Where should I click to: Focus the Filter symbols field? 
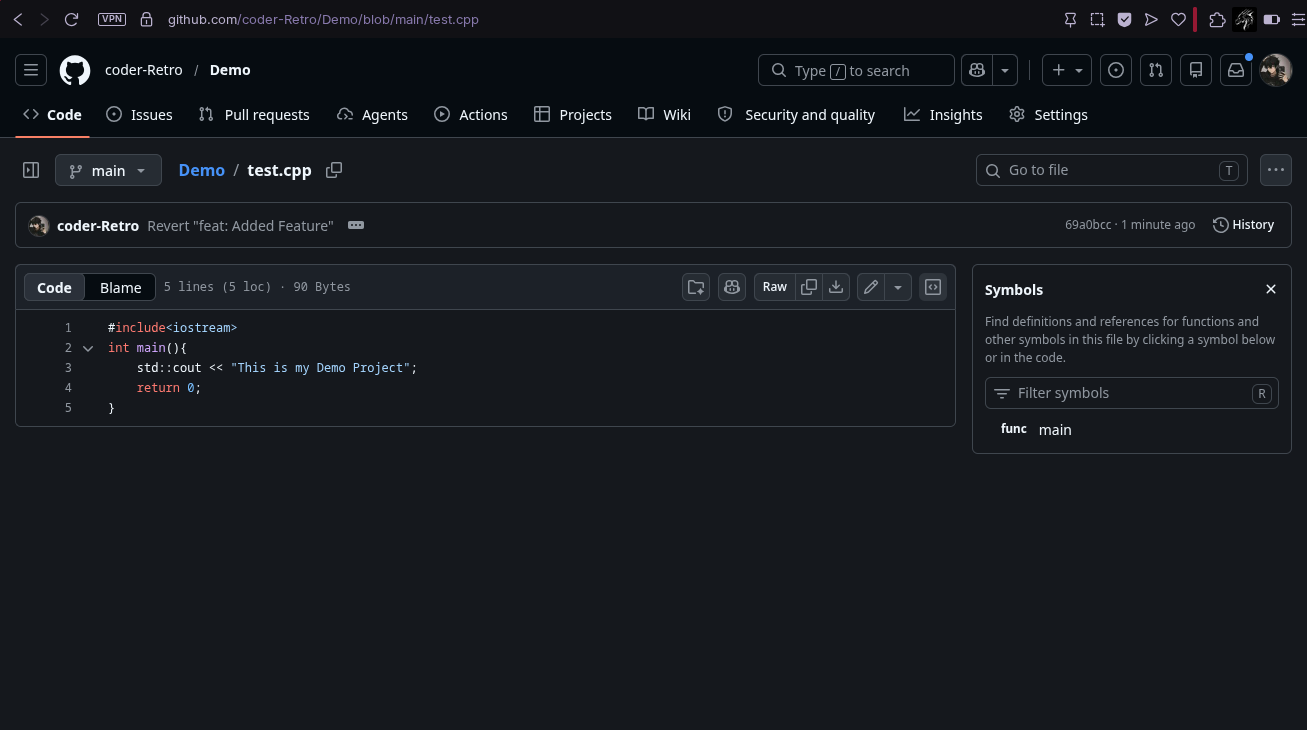[x=1131, y=393]
